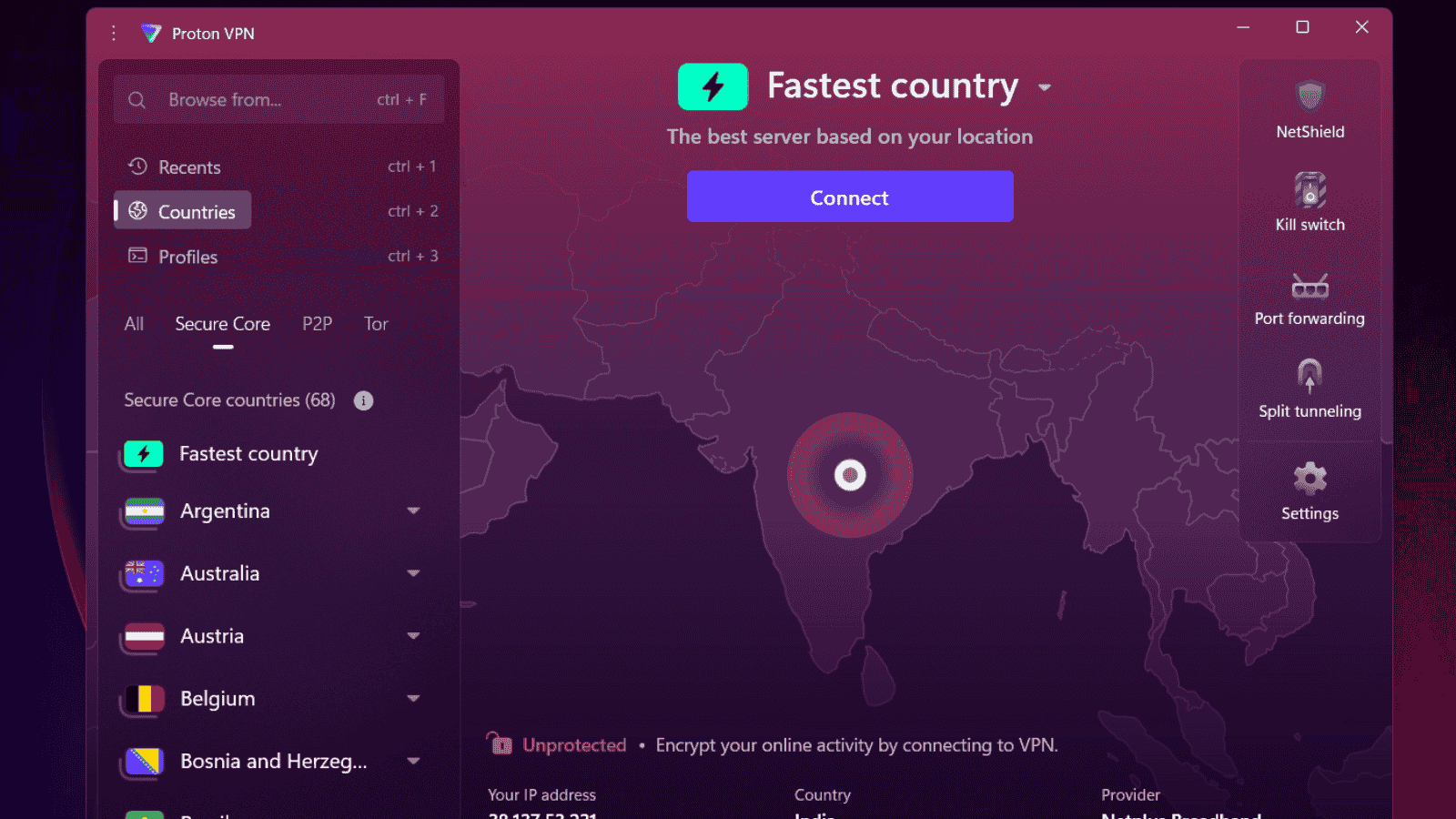Click the search magnifier in Browse from field
This screenshot has width=1456, height=819.
pos(136,100)
